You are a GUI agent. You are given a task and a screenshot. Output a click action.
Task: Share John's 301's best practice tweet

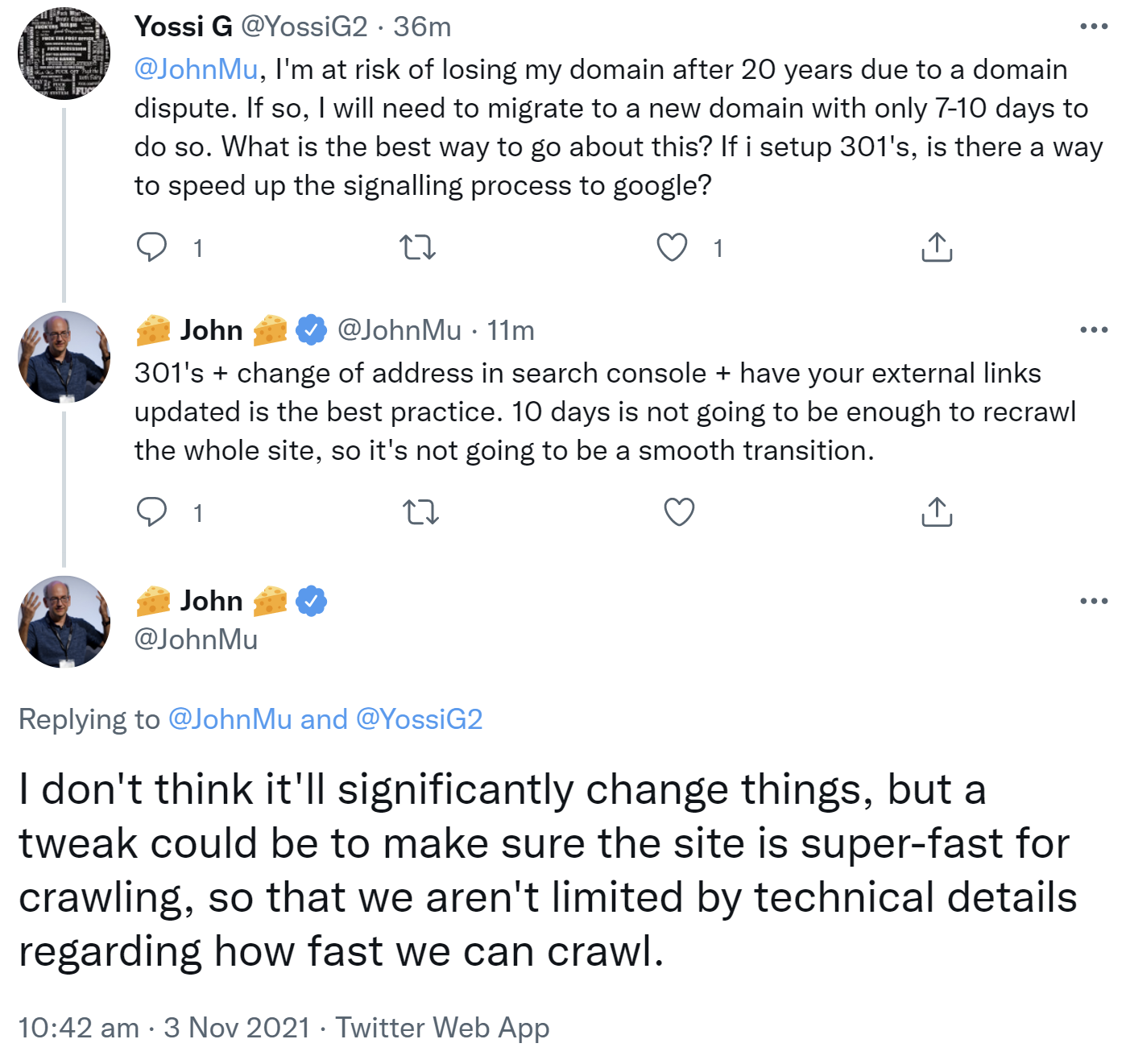coord(936,512)
